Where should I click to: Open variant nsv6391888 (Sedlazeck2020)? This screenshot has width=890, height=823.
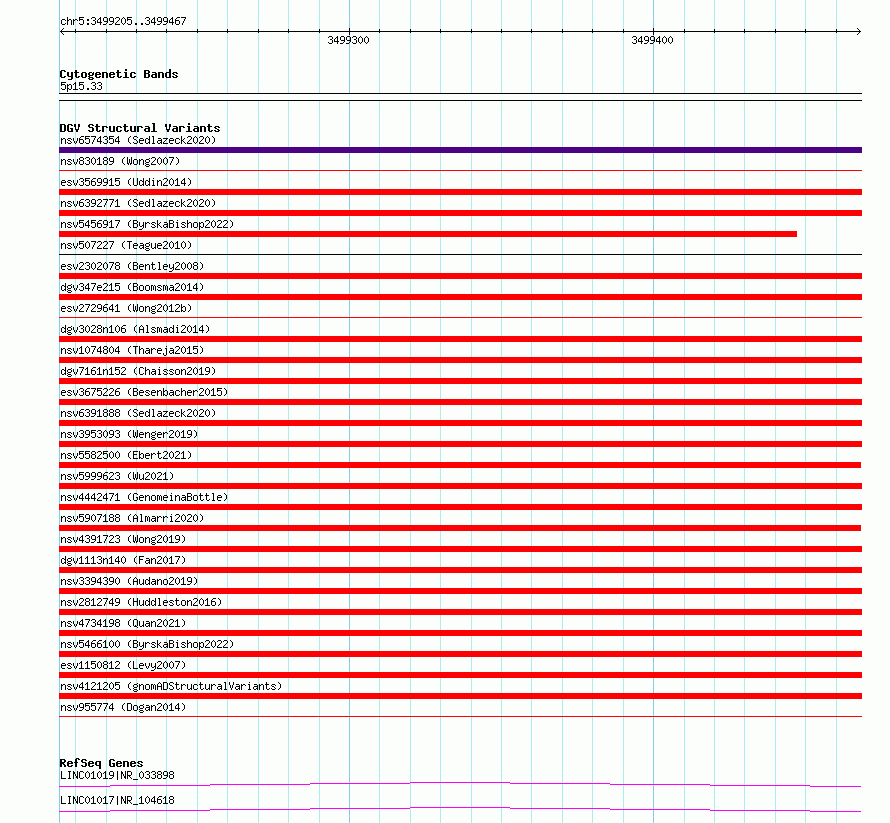138,413
